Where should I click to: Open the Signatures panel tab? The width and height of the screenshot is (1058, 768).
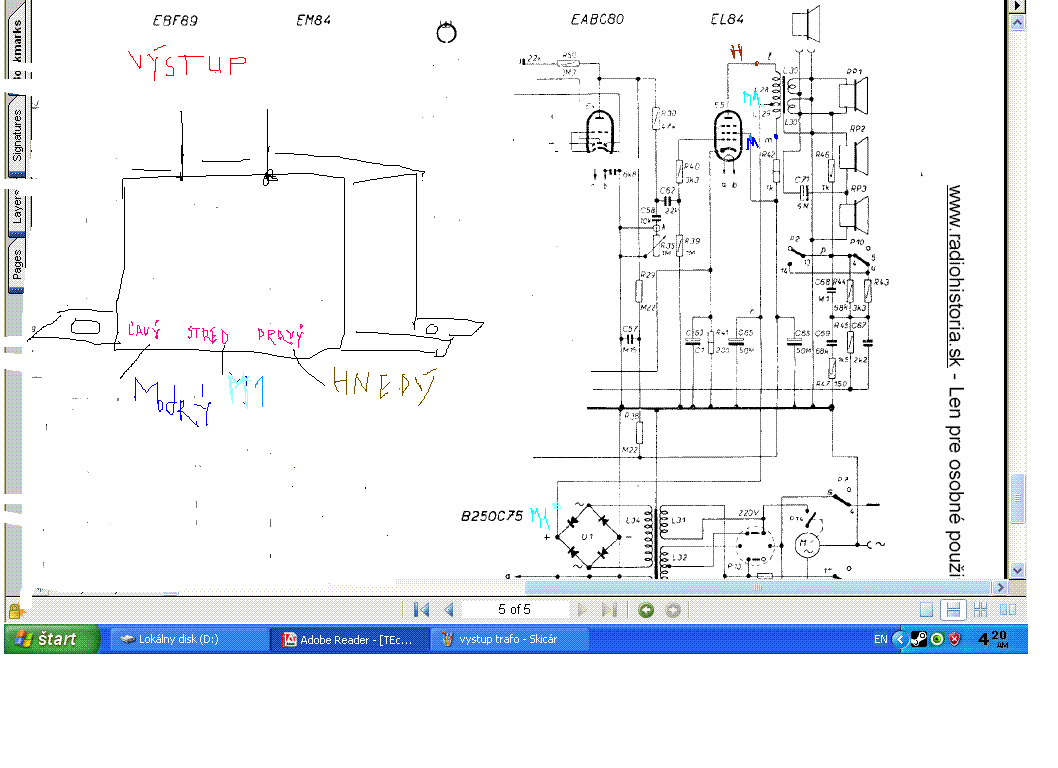[16, 134]
